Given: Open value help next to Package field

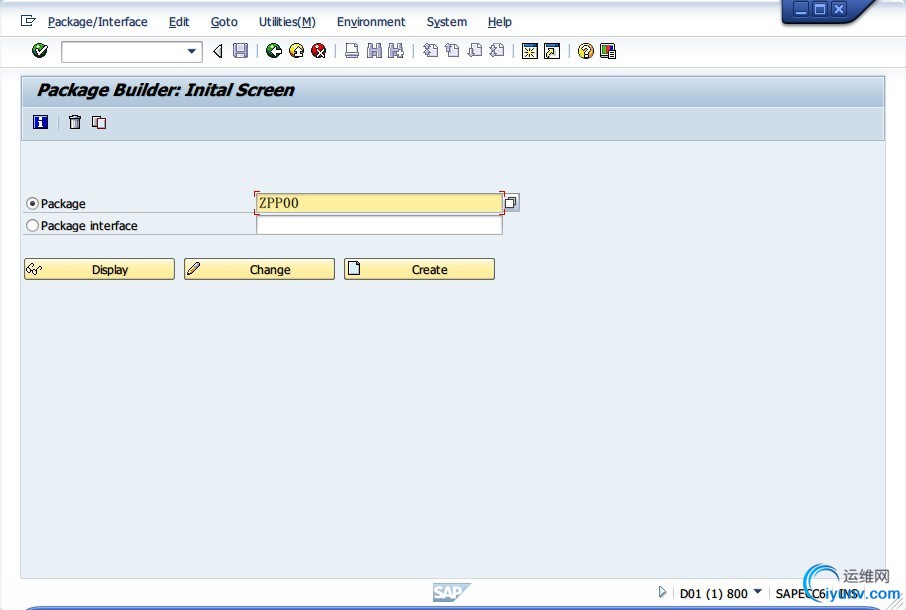Looking at the screenshot, I should pyautogui.click(x=511, y=202).
